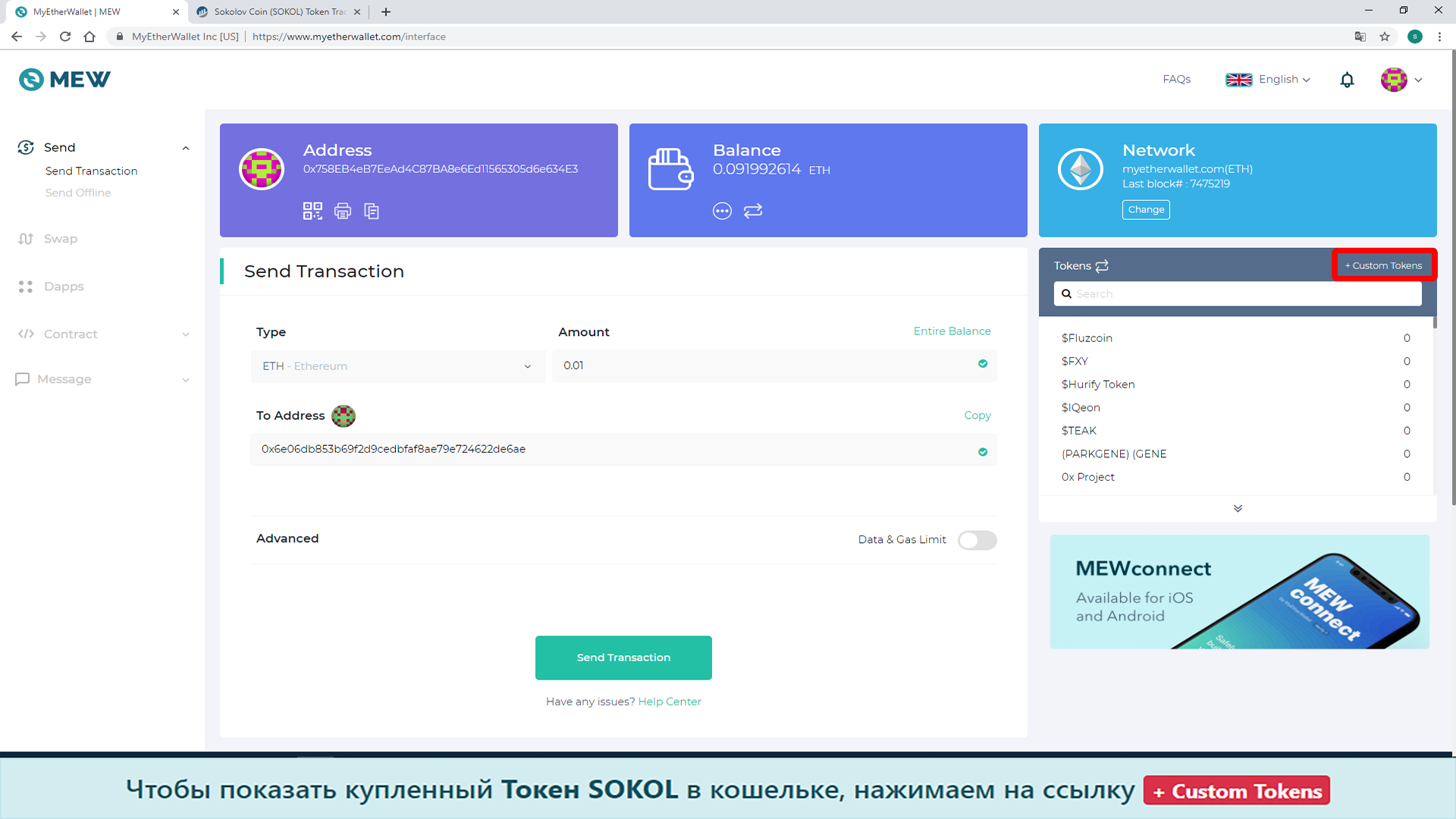Viewport: 1456px width, 819px height.
Task: Click the browser address bar URL
Action: tap(349, 36)
